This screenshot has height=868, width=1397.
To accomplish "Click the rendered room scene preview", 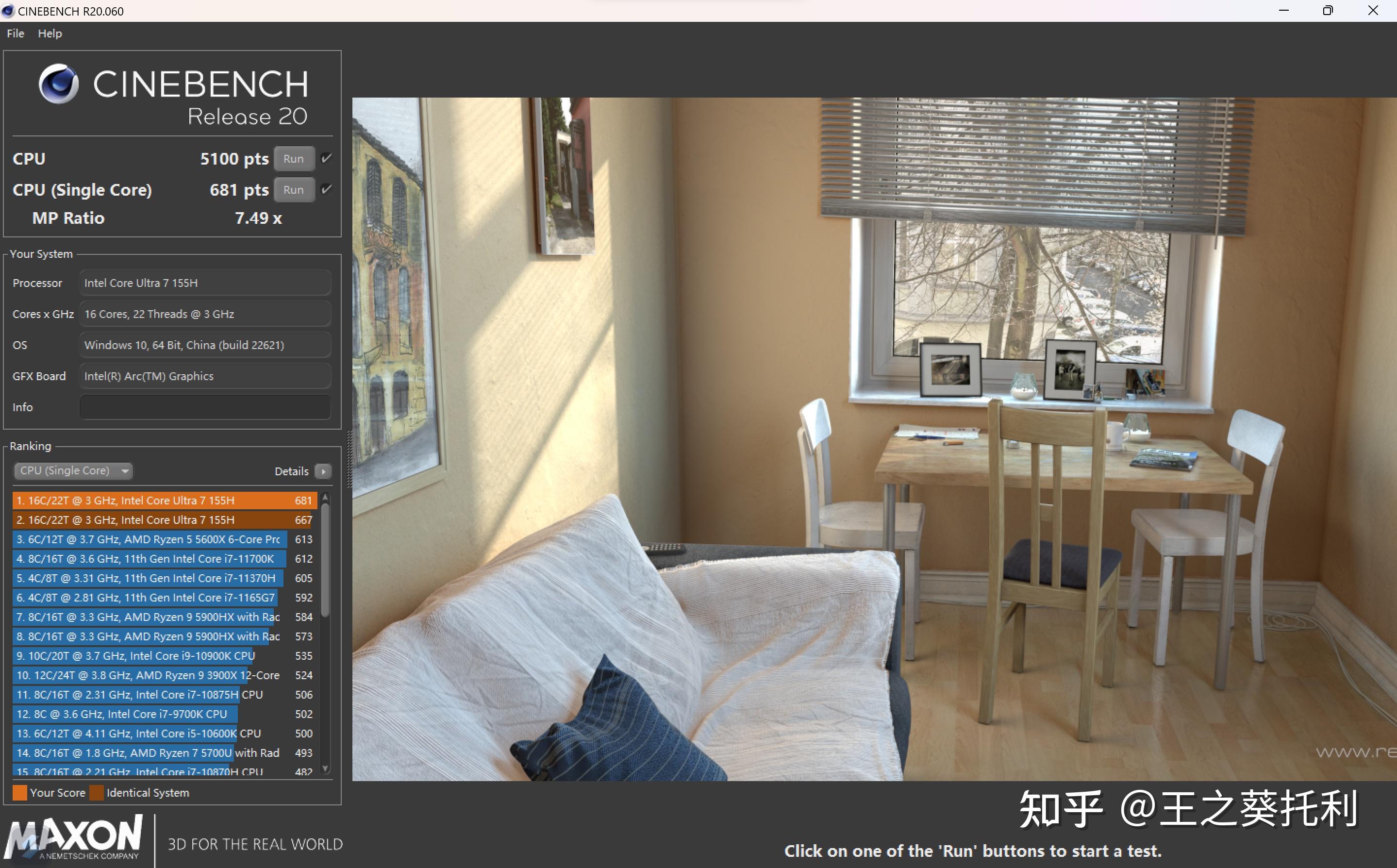I will click(x=874, y=439).
